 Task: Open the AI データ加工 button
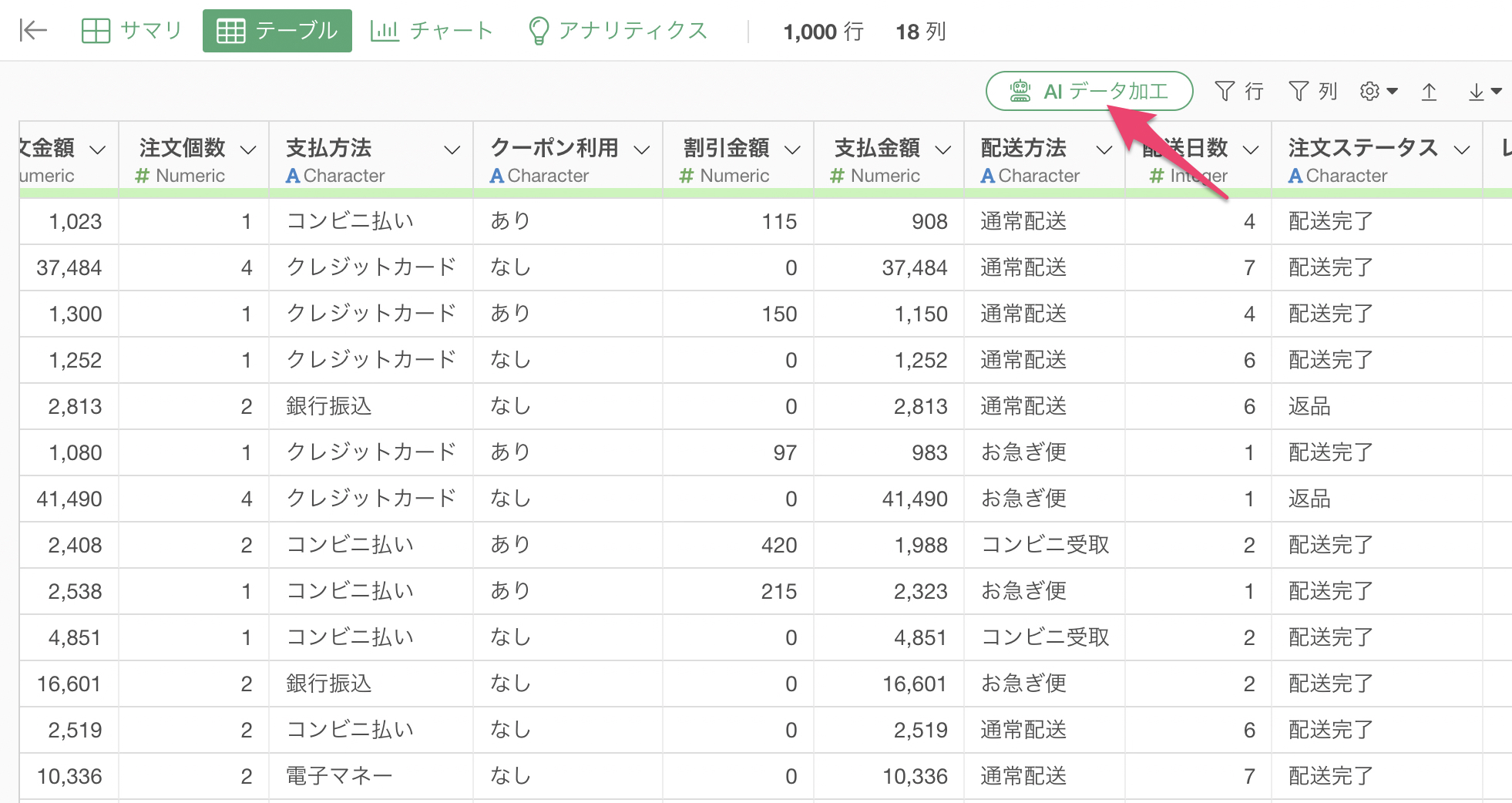click(1089, 92)
